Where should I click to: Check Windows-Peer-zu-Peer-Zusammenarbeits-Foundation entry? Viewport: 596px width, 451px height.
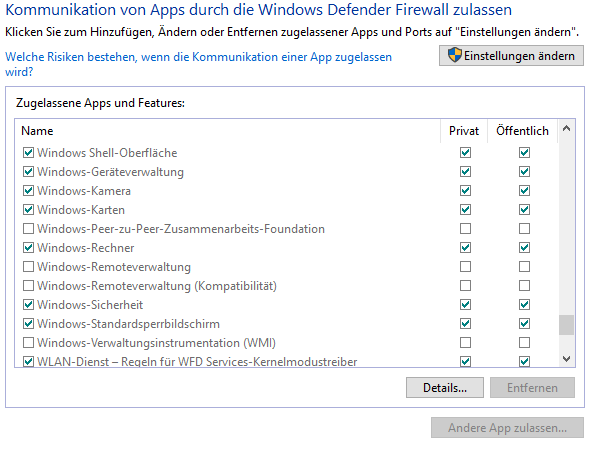click(29, 228)
